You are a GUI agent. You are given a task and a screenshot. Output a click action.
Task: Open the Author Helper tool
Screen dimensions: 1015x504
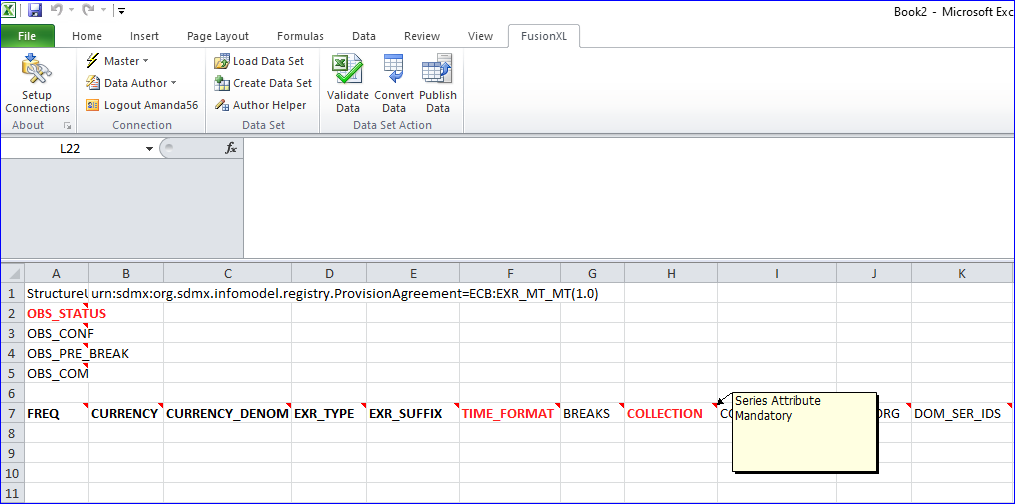pyautogui.click(x=260, y=105)
